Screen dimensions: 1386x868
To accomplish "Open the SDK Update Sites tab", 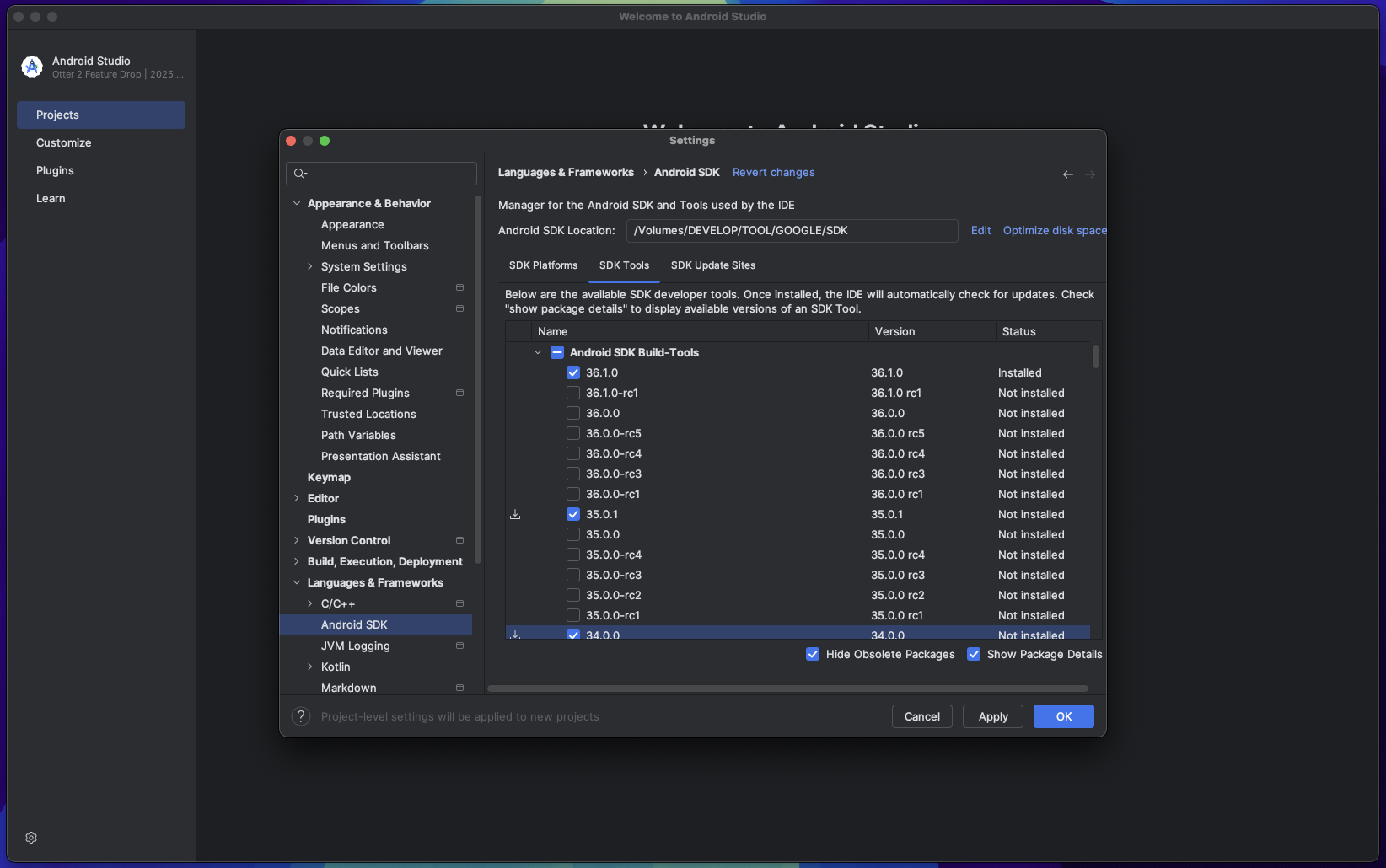I will pyautogui.click(x=712, y=265).
